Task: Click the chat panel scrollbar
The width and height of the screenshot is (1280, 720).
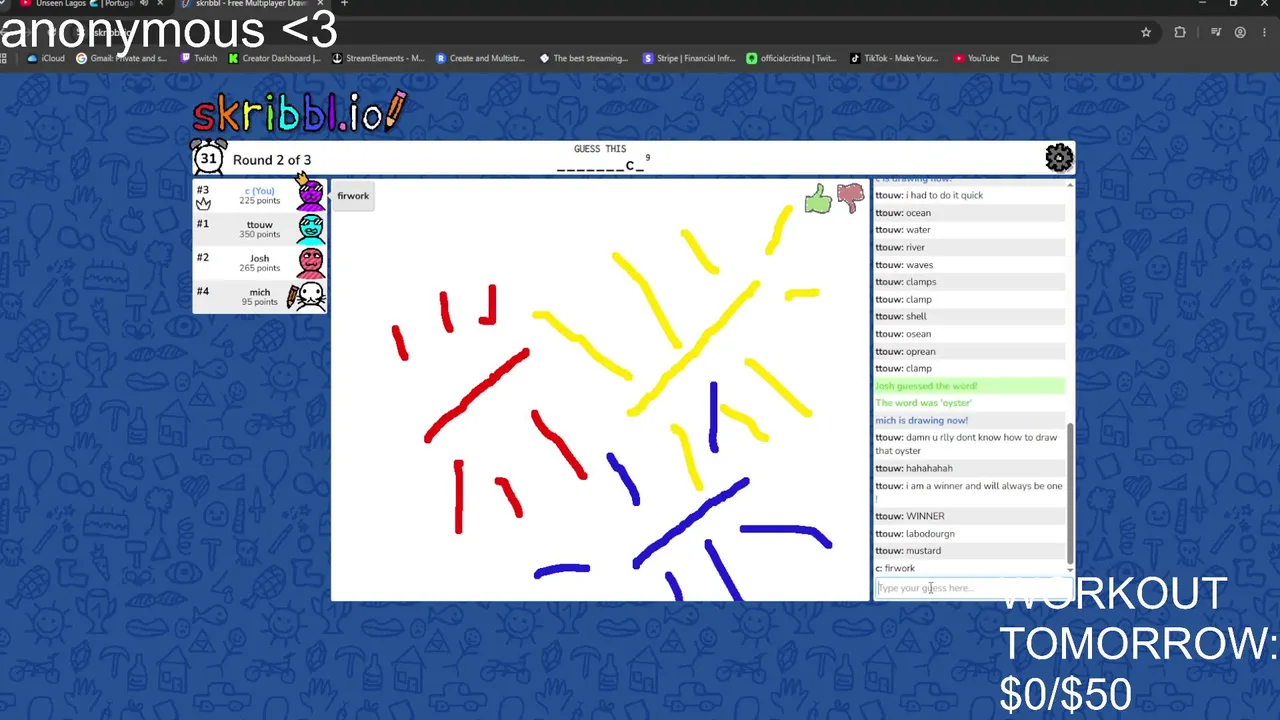Action: (x=1070, y=492)
